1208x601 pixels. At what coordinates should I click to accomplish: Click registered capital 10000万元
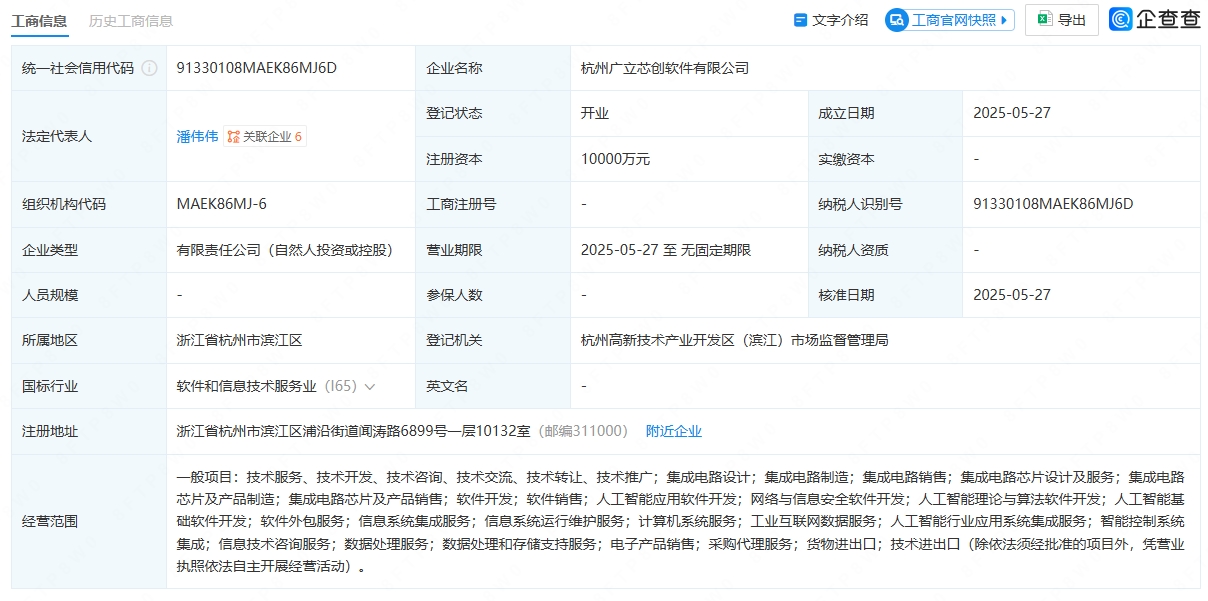(615, 159)
